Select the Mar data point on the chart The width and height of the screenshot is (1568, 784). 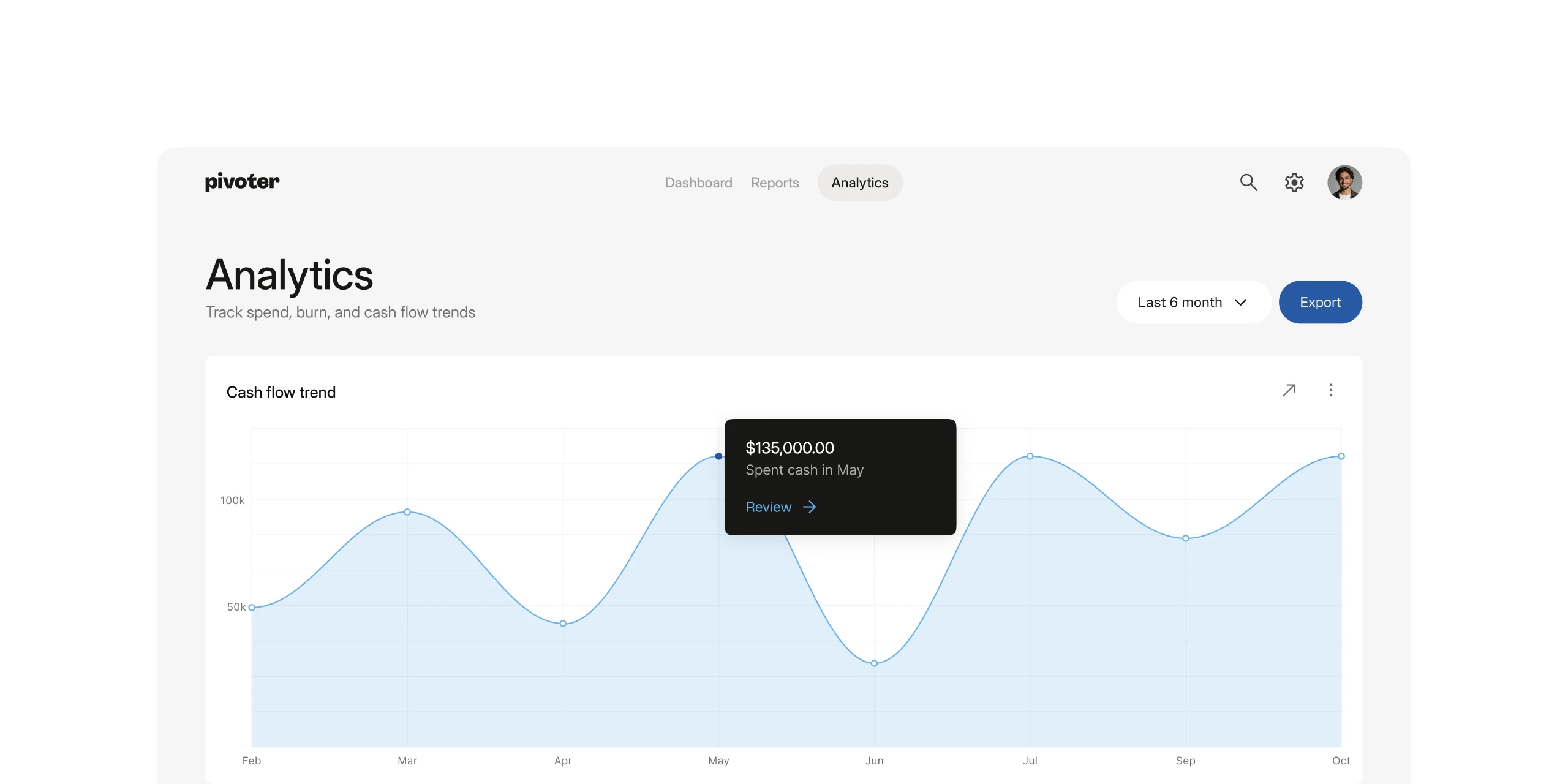tap(407, 512)
